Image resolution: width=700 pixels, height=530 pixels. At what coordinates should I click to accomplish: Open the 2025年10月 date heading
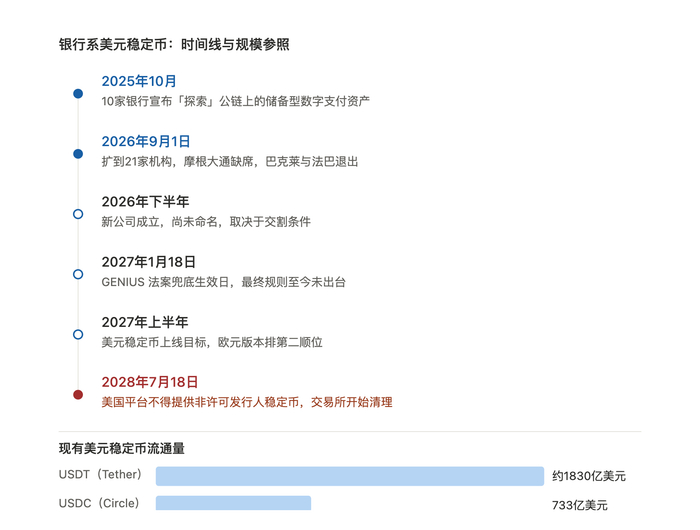tap(139, 81)
